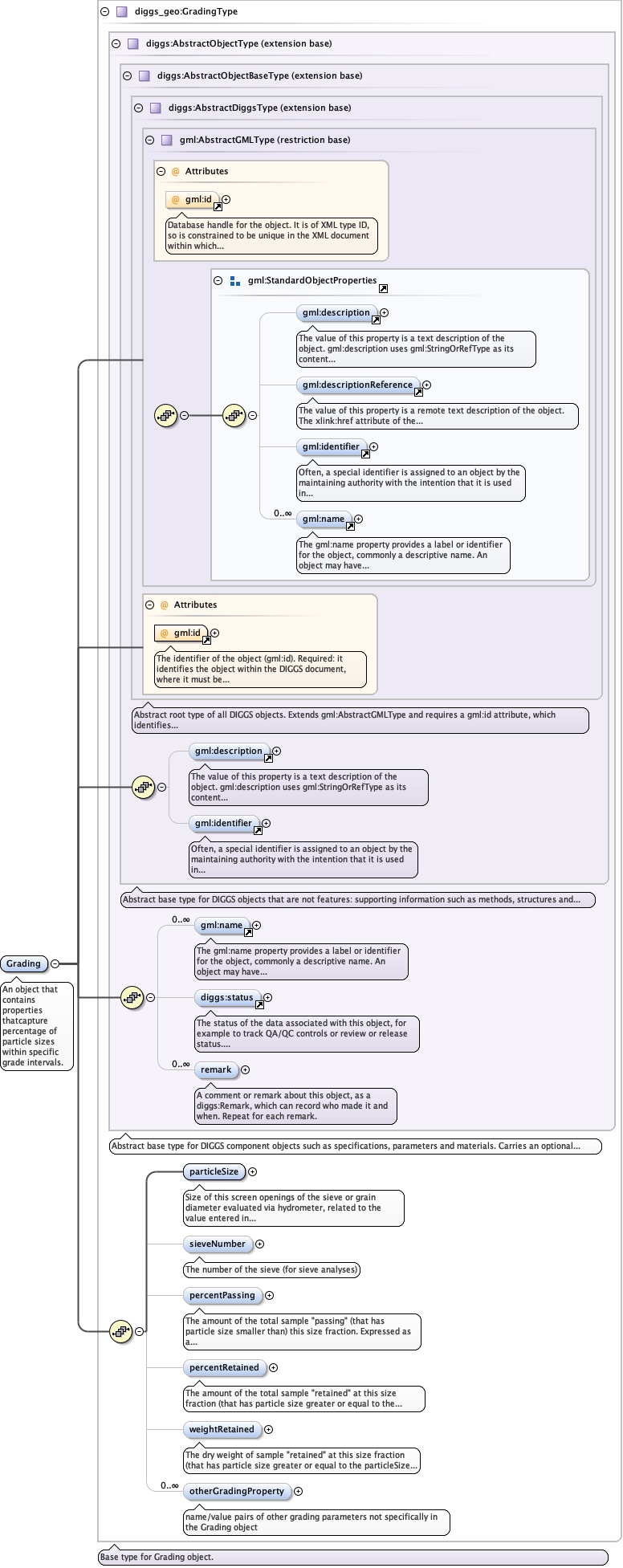The width and height of the screenshot is (623, 1568).
Task: Click the diggs_geo:GradingType type icon
Action: tap(122, 12)
